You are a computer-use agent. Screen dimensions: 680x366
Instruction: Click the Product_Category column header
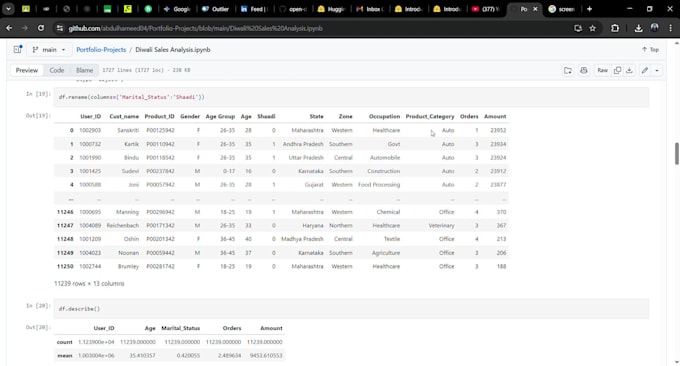430,116
